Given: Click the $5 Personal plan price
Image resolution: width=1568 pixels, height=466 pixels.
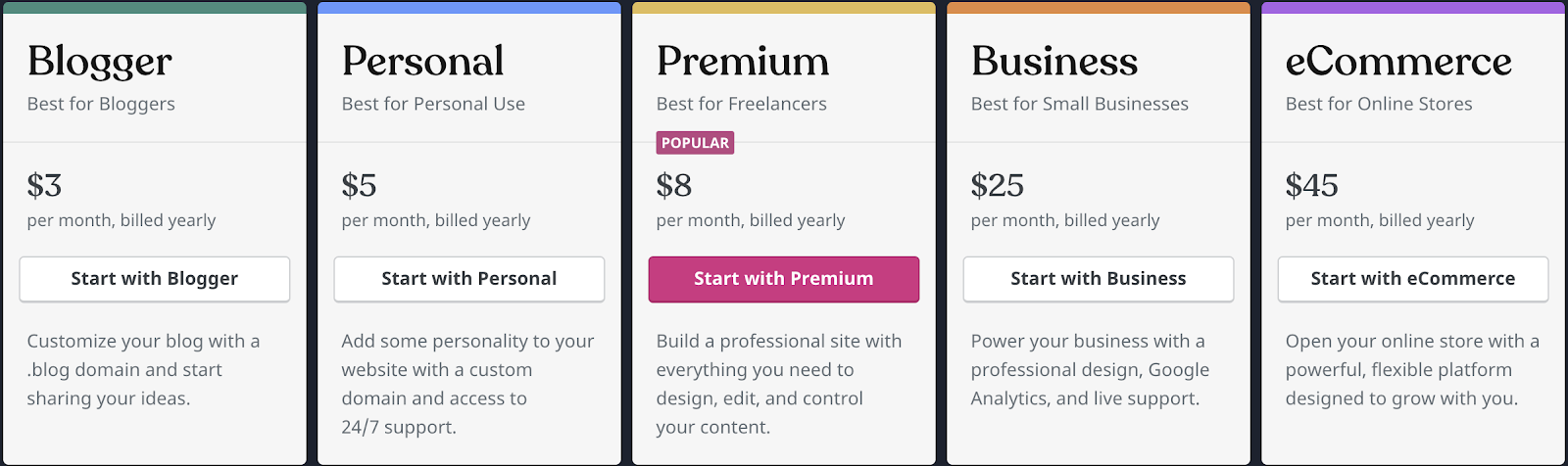Looking at the screenshot, I should [360, 185].
